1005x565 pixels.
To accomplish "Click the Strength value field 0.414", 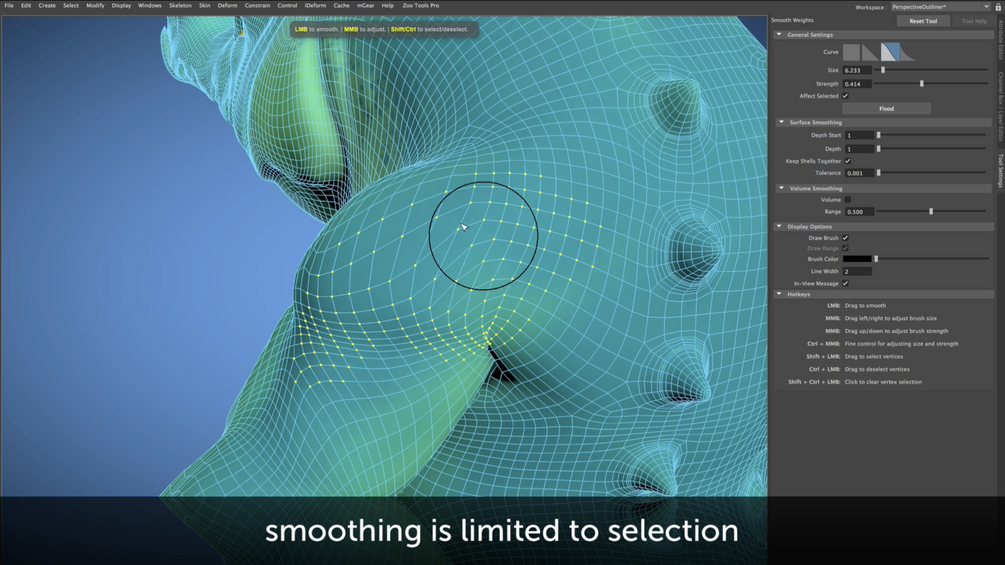I will [x=857, y=84].
